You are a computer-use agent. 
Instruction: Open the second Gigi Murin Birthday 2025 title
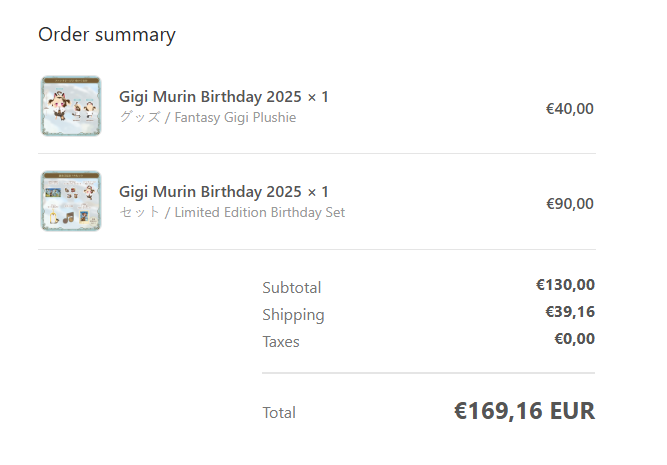point(223,191)
